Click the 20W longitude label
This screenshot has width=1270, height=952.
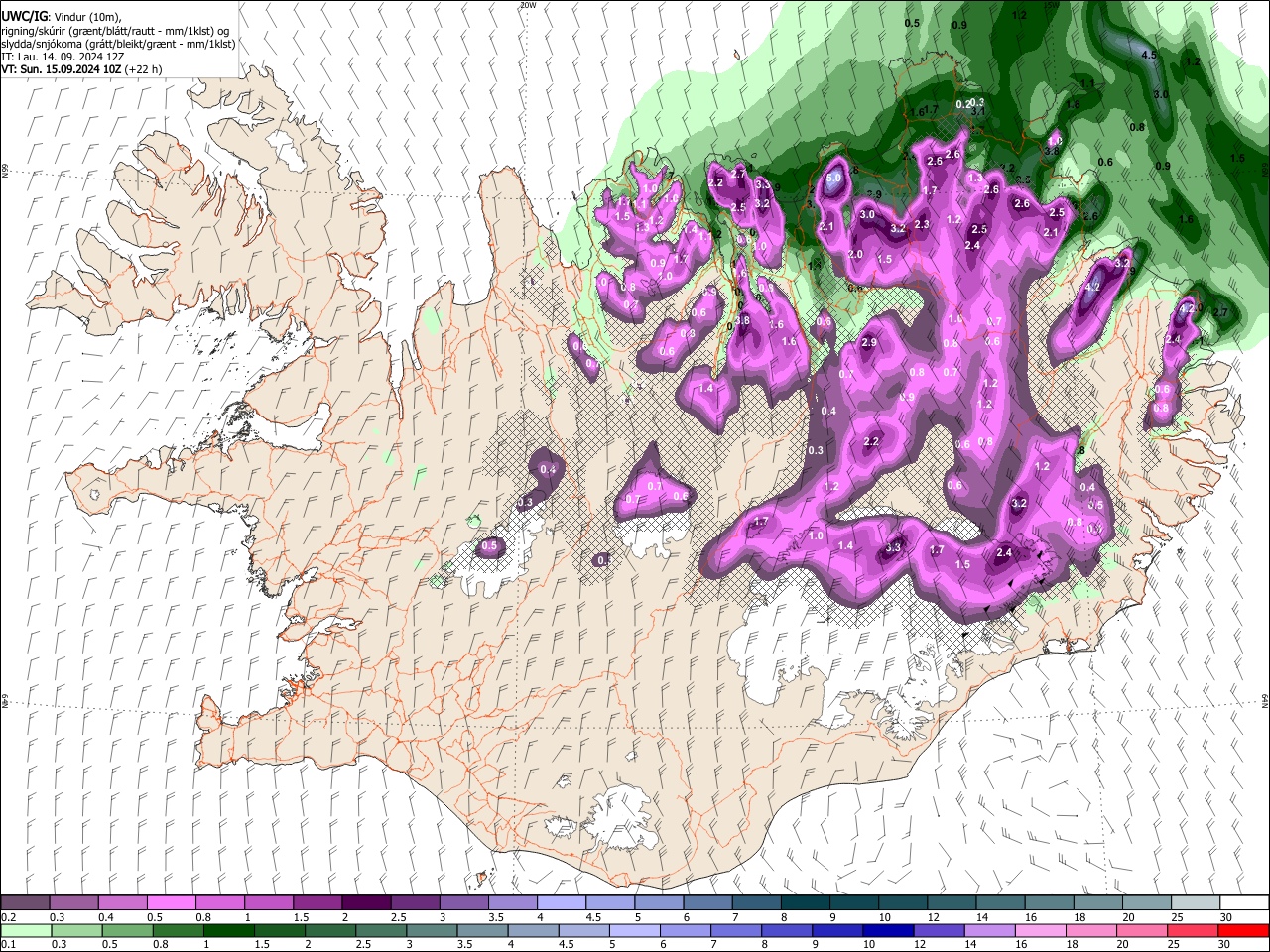tap(528, 5)
